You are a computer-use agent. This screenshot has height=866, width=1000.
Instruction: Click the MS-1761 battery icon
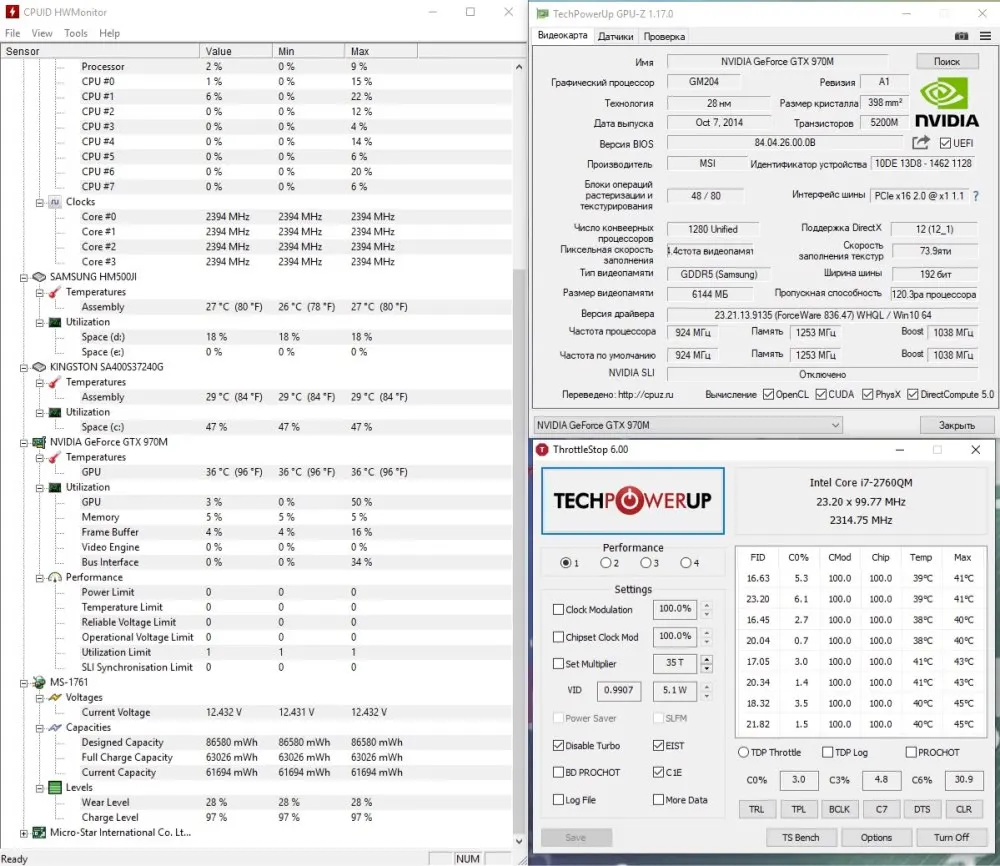(x=40, y=682)
